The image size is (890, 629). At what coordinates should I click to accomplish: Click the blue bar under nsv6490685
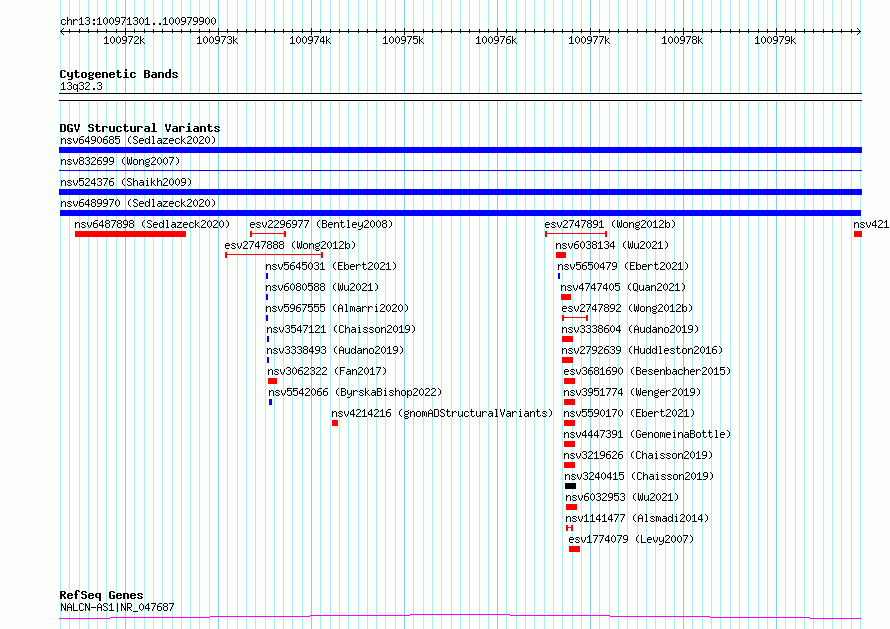(x=460, y=150)
